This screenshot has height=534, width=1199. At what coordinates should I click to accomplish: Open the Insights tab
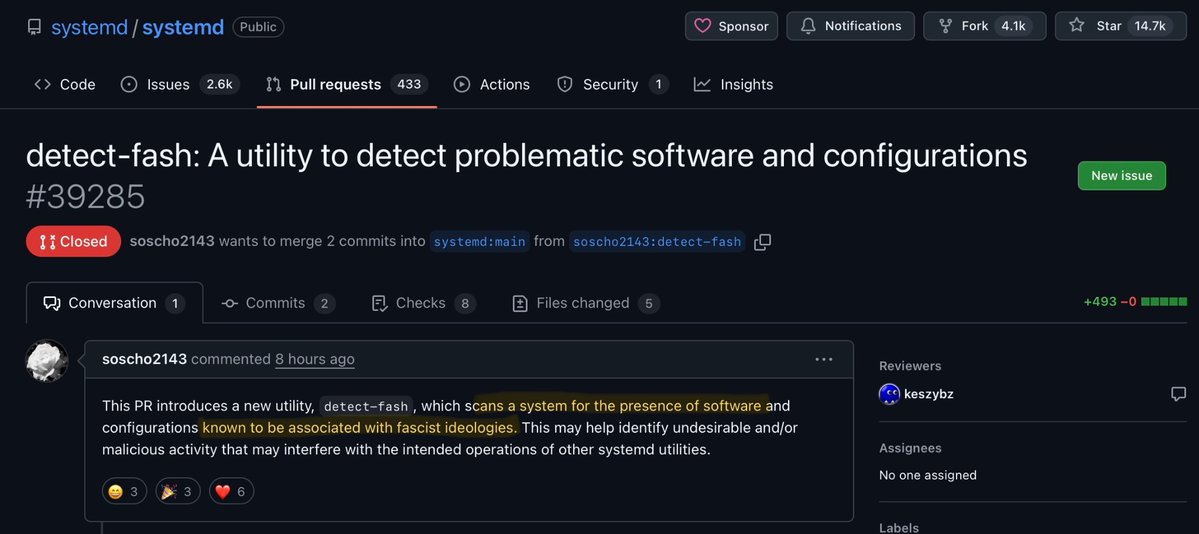(733, 84)
